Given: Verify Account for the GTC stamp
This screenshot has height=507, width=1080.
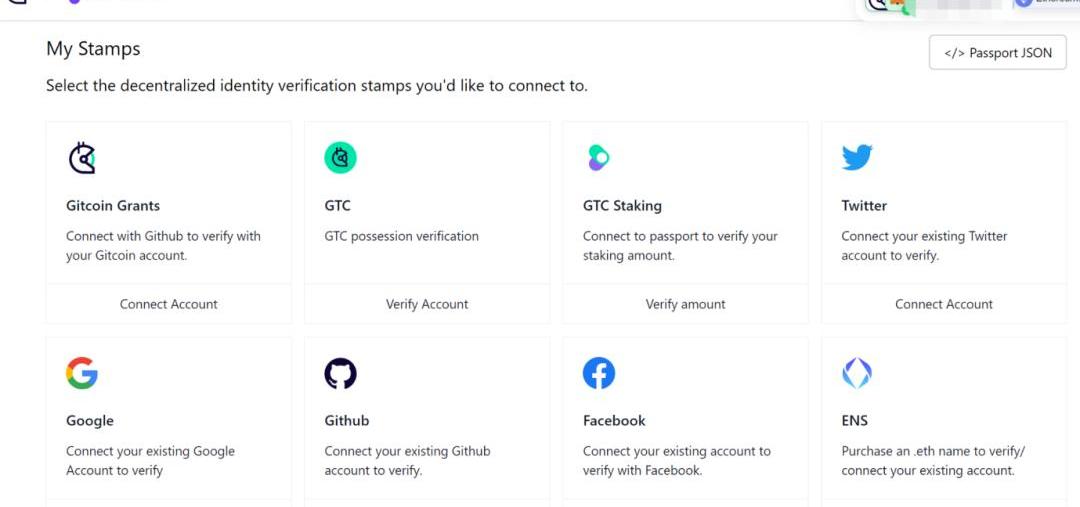Looking at the screenshot, I should (427, 304).
